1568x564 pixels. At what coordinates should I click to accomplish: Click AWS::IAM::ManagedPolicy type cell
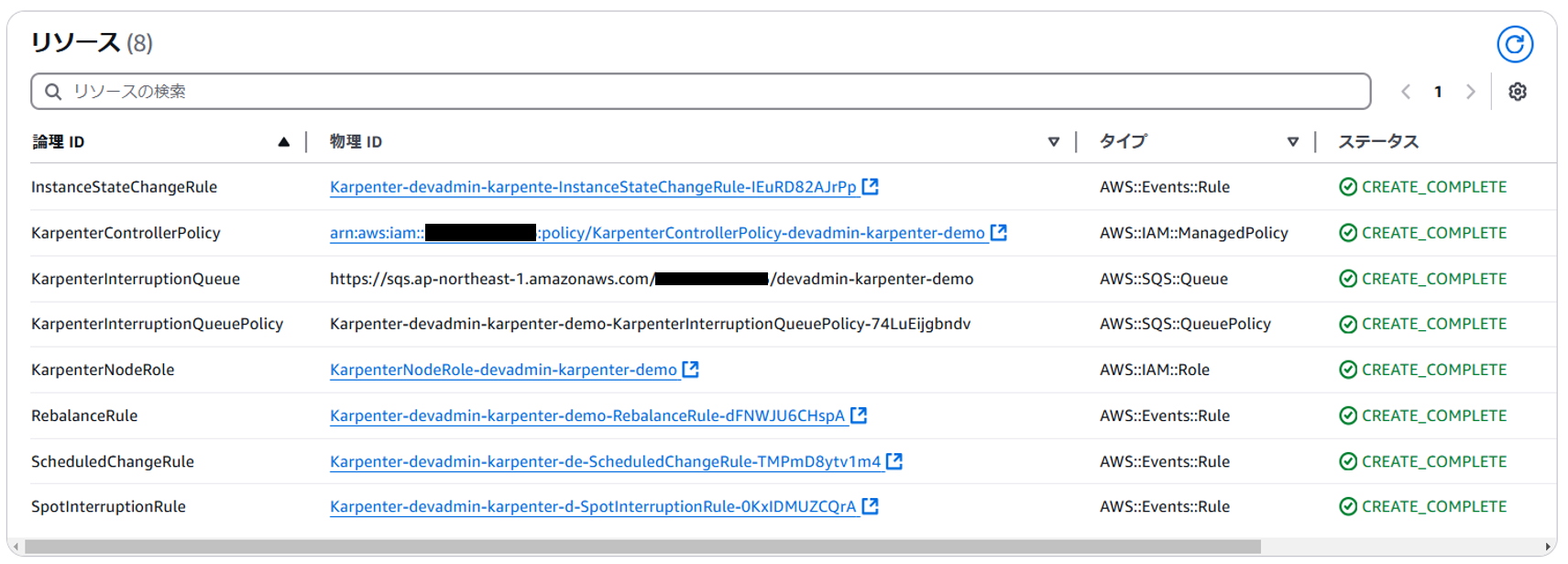click(x=1193, y=233)
